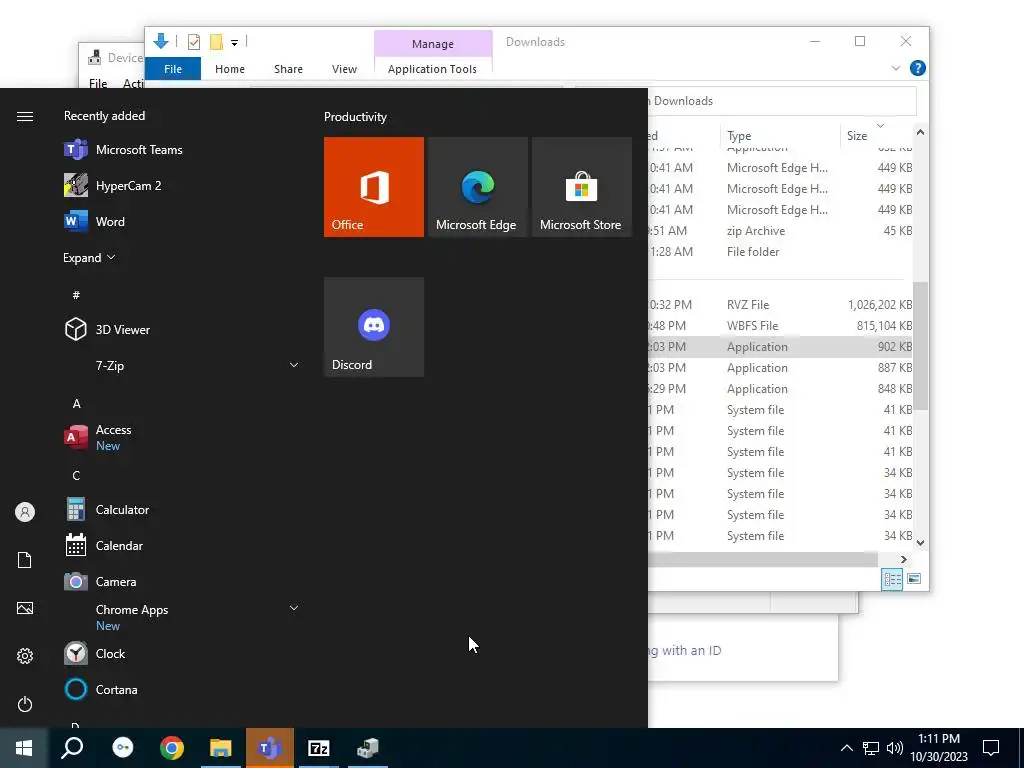Open Settings gear in Start sidebar
This screenshot has width=1024, height=768.
point(25,656)
